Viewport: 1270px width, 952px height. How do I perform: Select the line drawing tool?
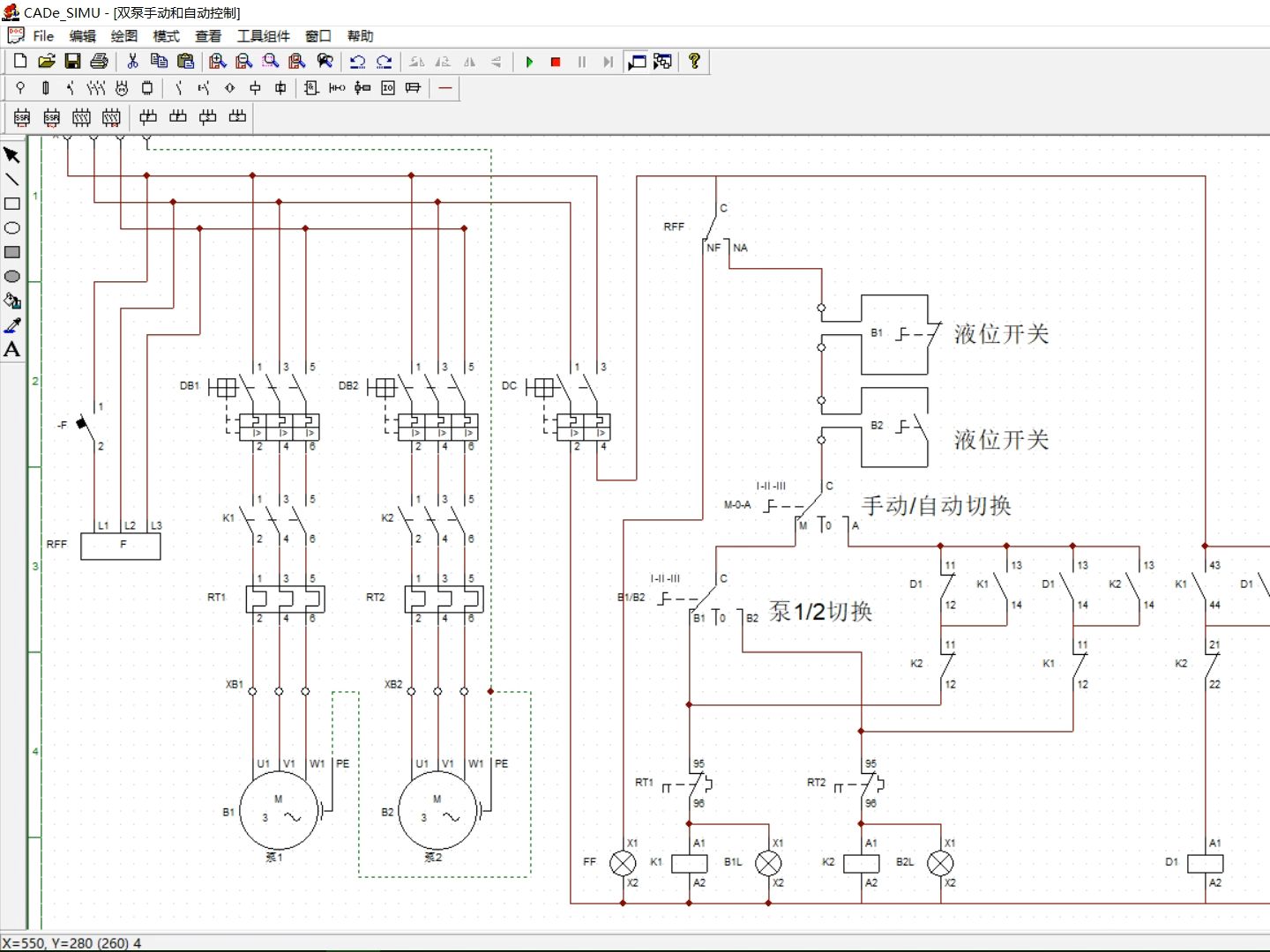pos(12,180)
